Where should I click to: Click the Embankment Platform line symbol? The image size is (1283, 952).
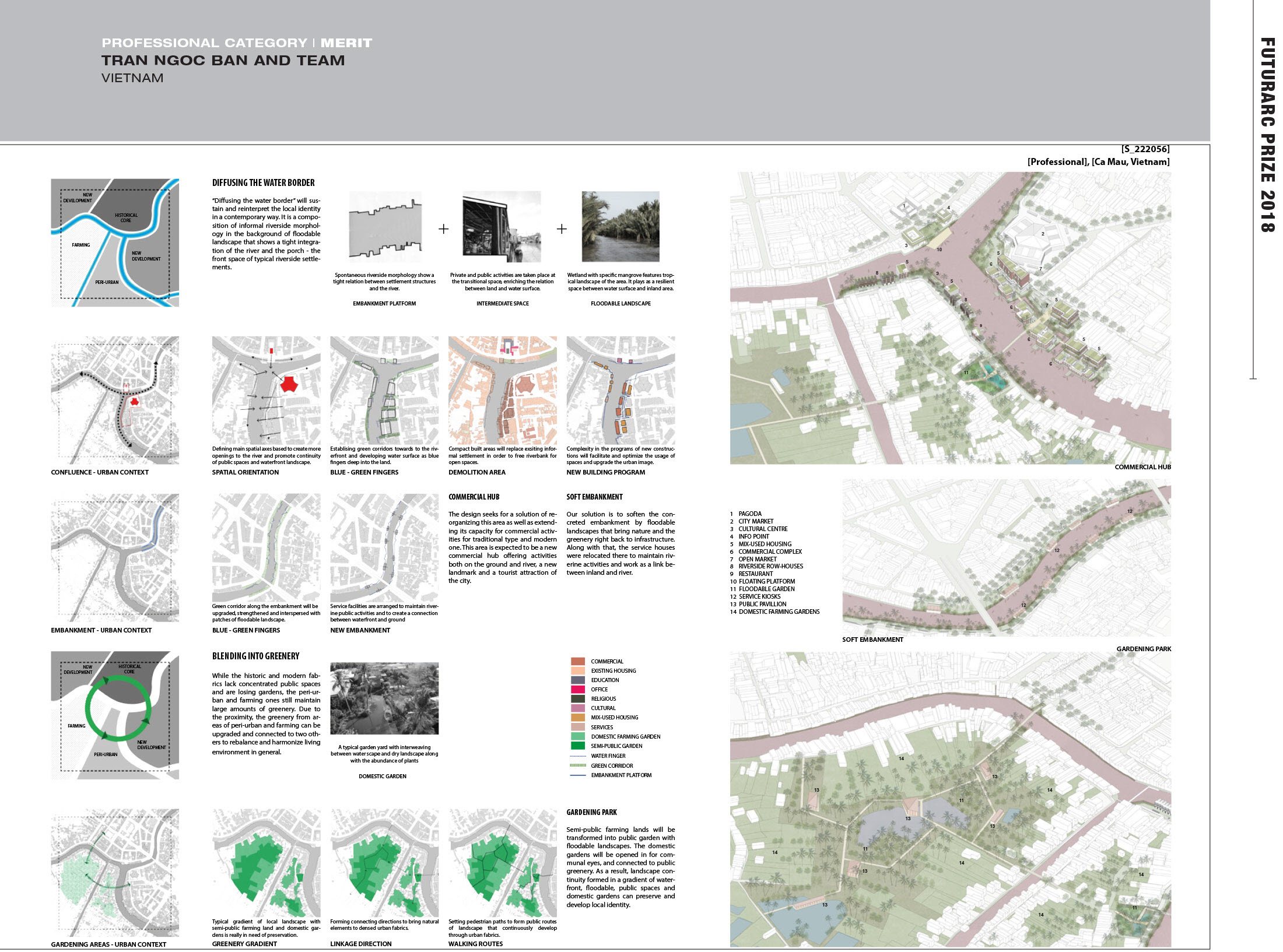(577, 775)
